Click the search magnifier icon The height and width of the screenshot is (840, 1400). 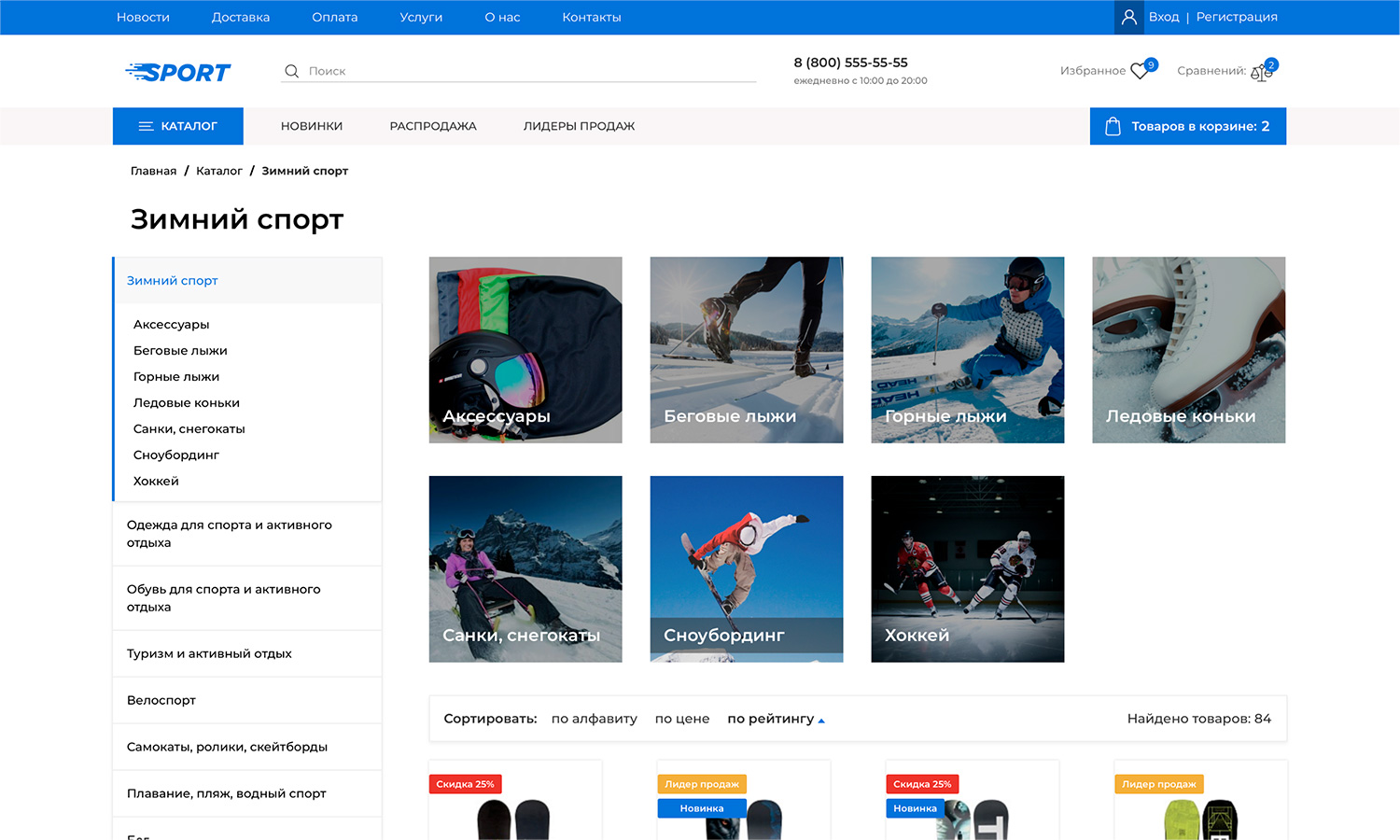pos(291,71)
